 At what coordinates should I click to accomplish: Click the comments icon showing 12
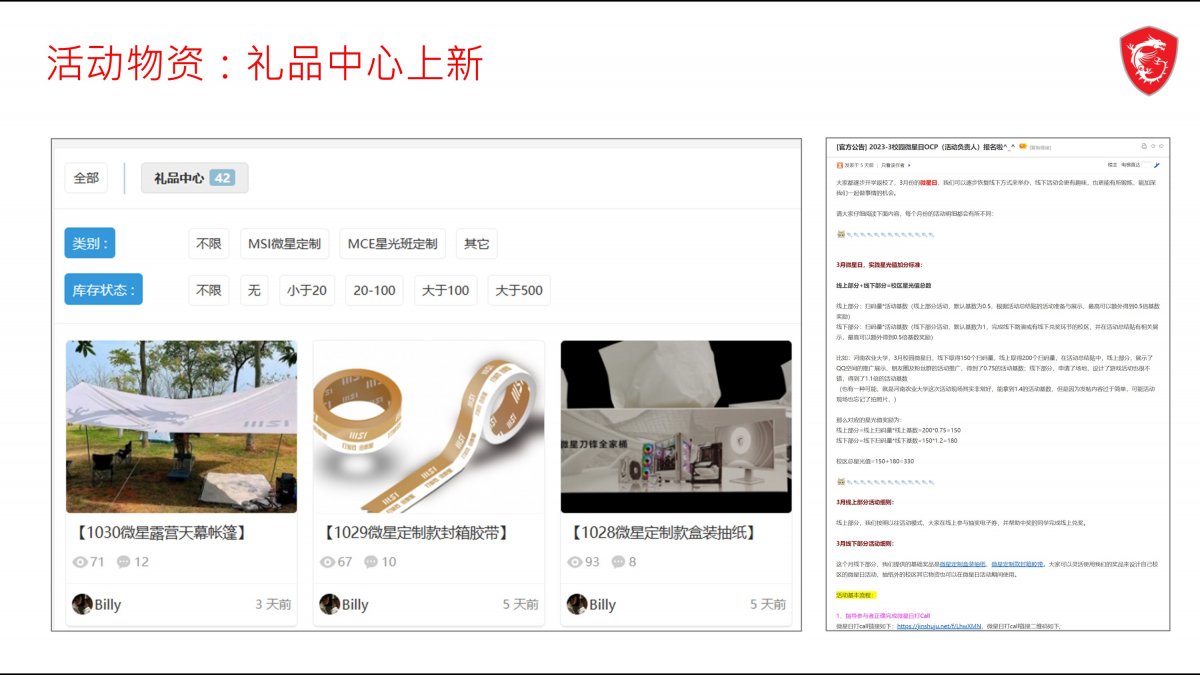(124, 562)
